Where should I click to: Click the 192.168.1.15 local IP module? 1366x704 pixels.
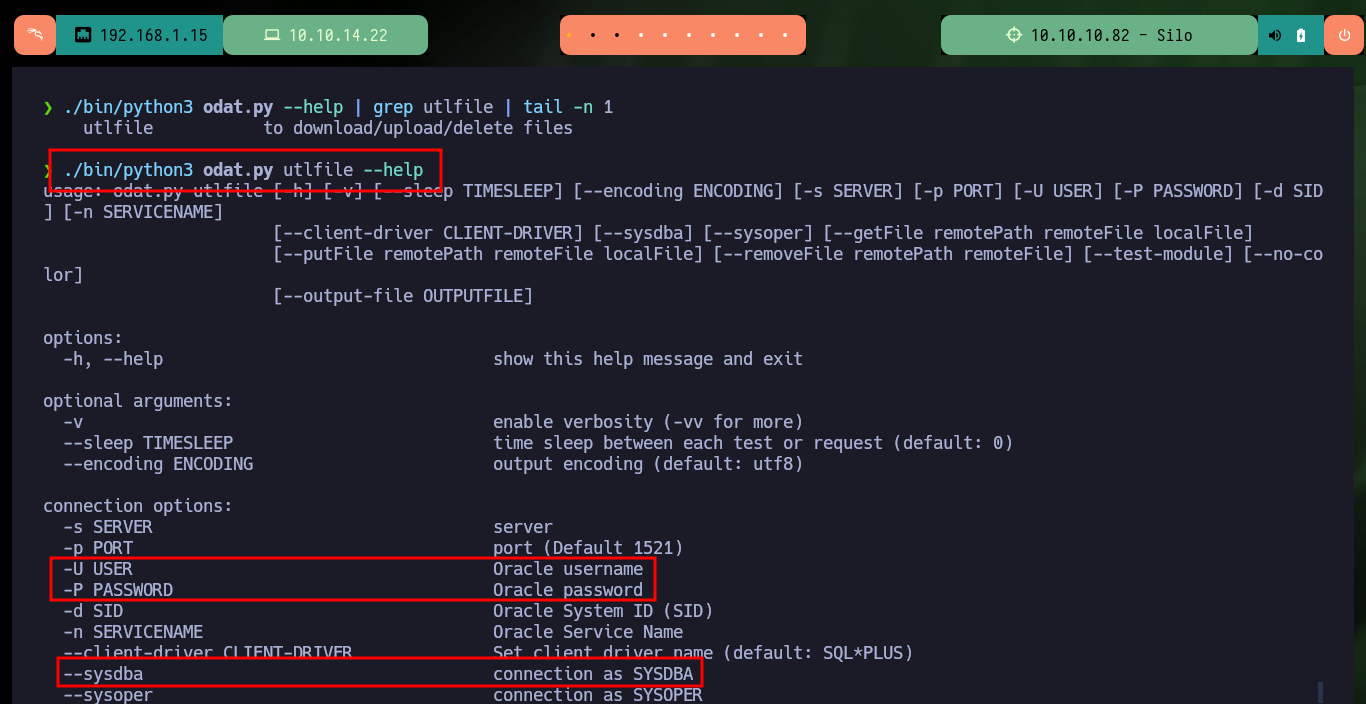click(x=140, y=35)
